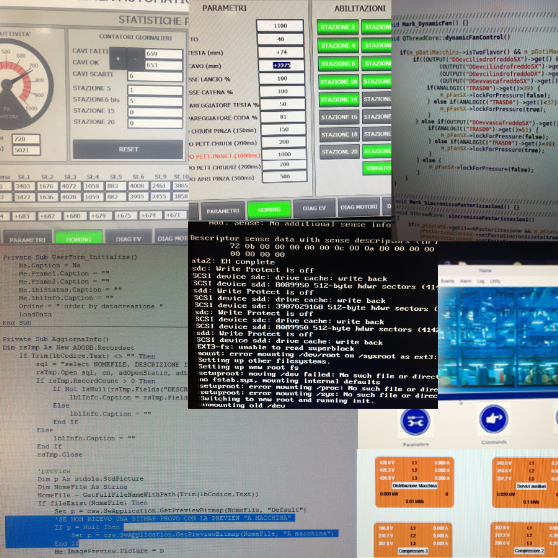The width and height of the screenshot is (558, 558).
Task: Click the field showing 720 below the gauge
Action: point(26,139)
